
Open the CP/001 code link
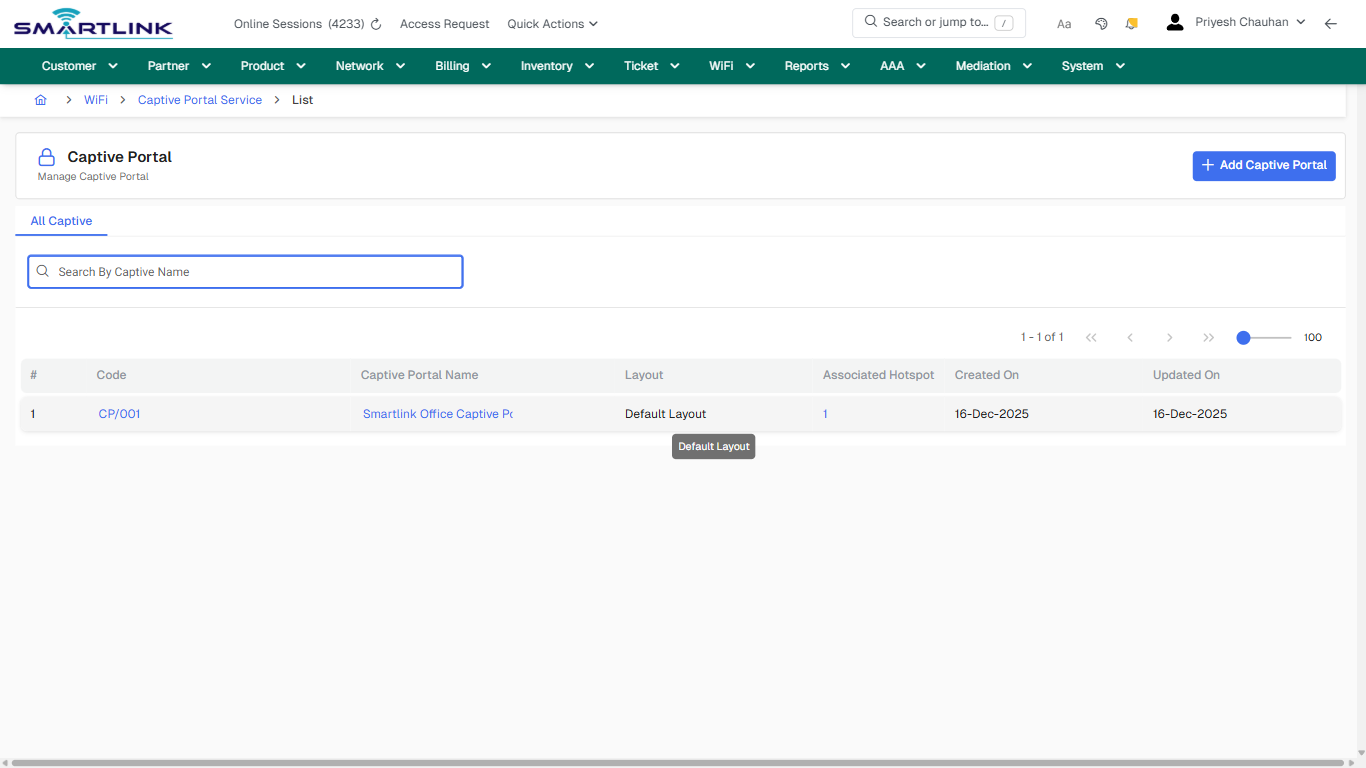coord(119,413)
